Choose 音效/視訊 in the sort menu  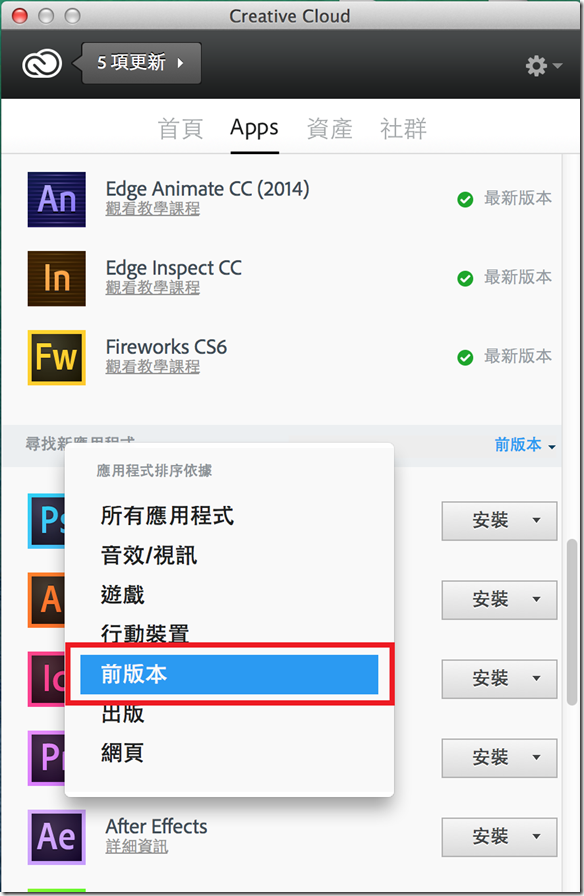pyautogui.click(x=149, y=555)
